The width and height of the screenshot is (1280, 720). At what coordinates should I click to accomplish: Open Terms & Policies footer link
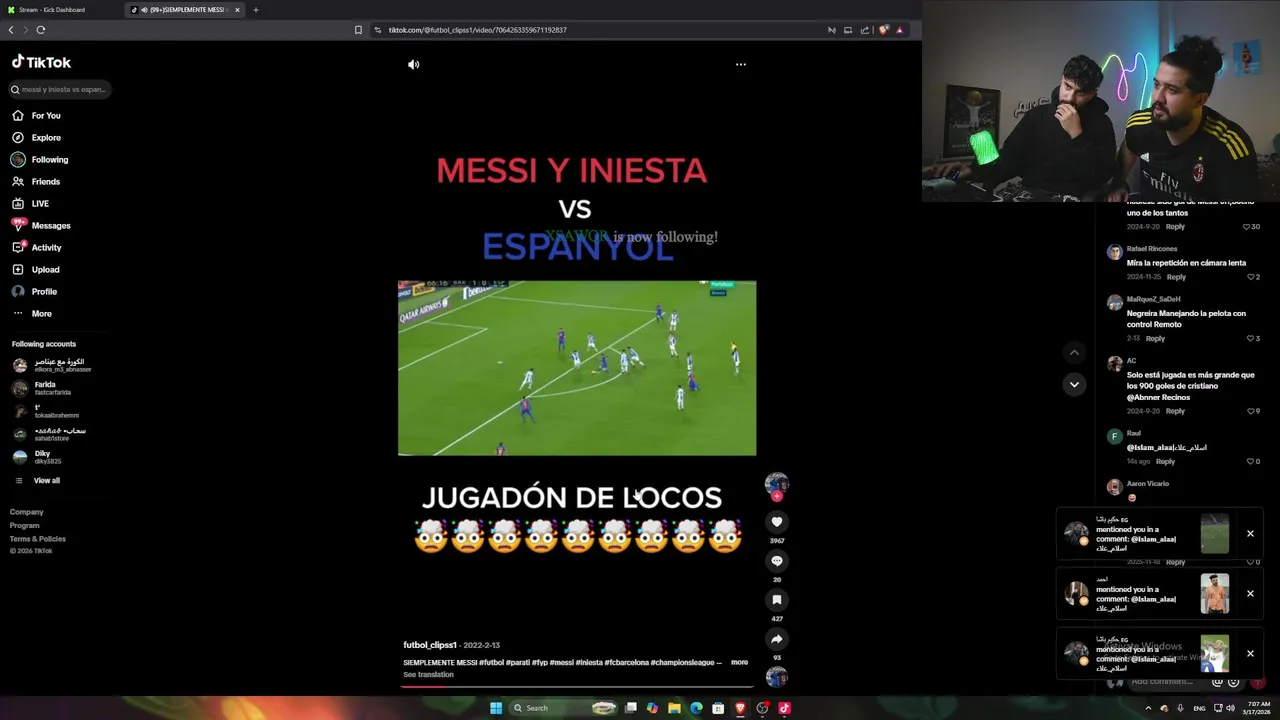tap(38, 539)
